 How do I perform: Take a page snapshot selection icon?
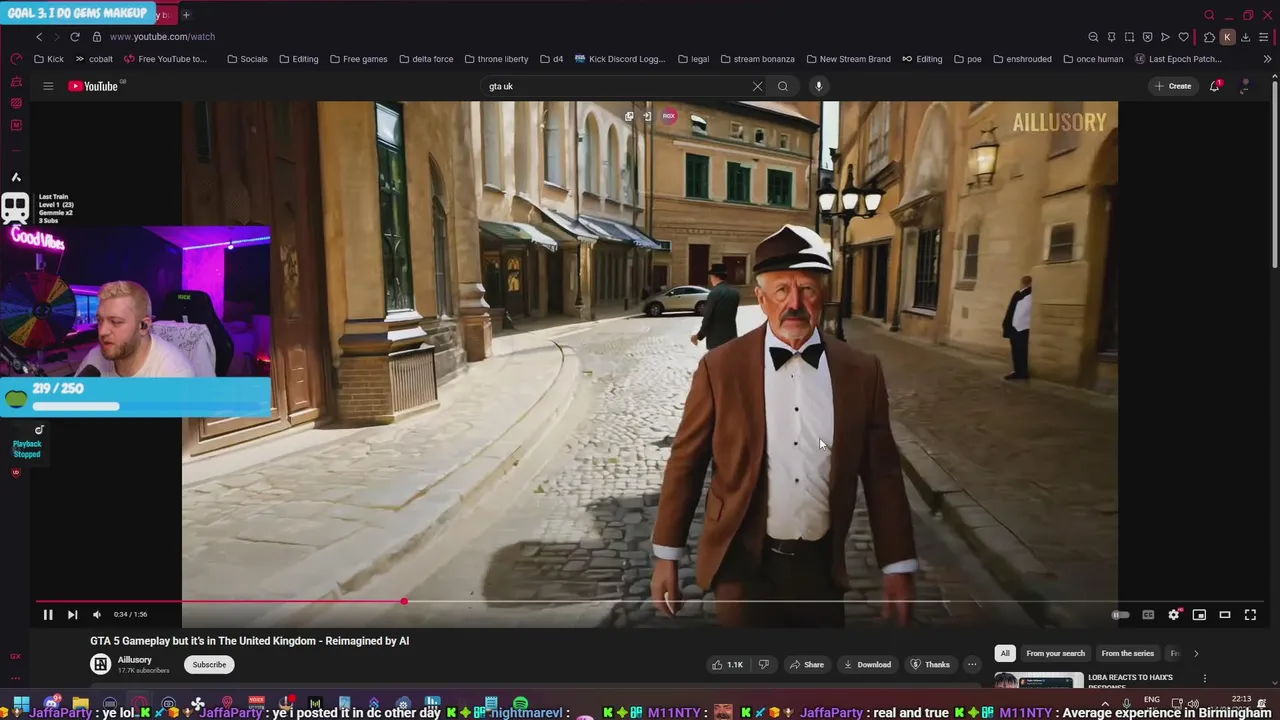(x=1129, y=37)
